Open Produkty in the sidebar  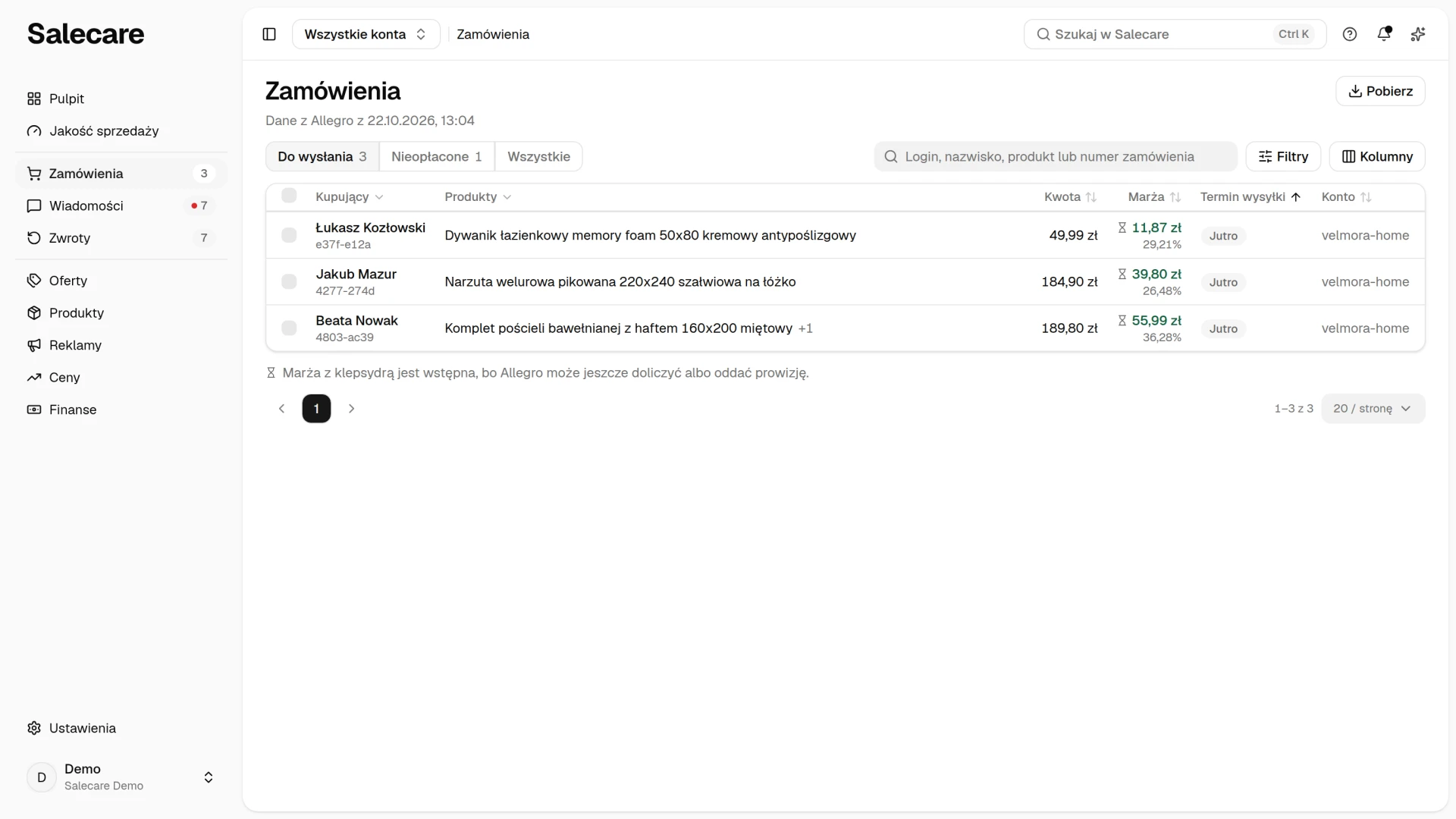121,313
